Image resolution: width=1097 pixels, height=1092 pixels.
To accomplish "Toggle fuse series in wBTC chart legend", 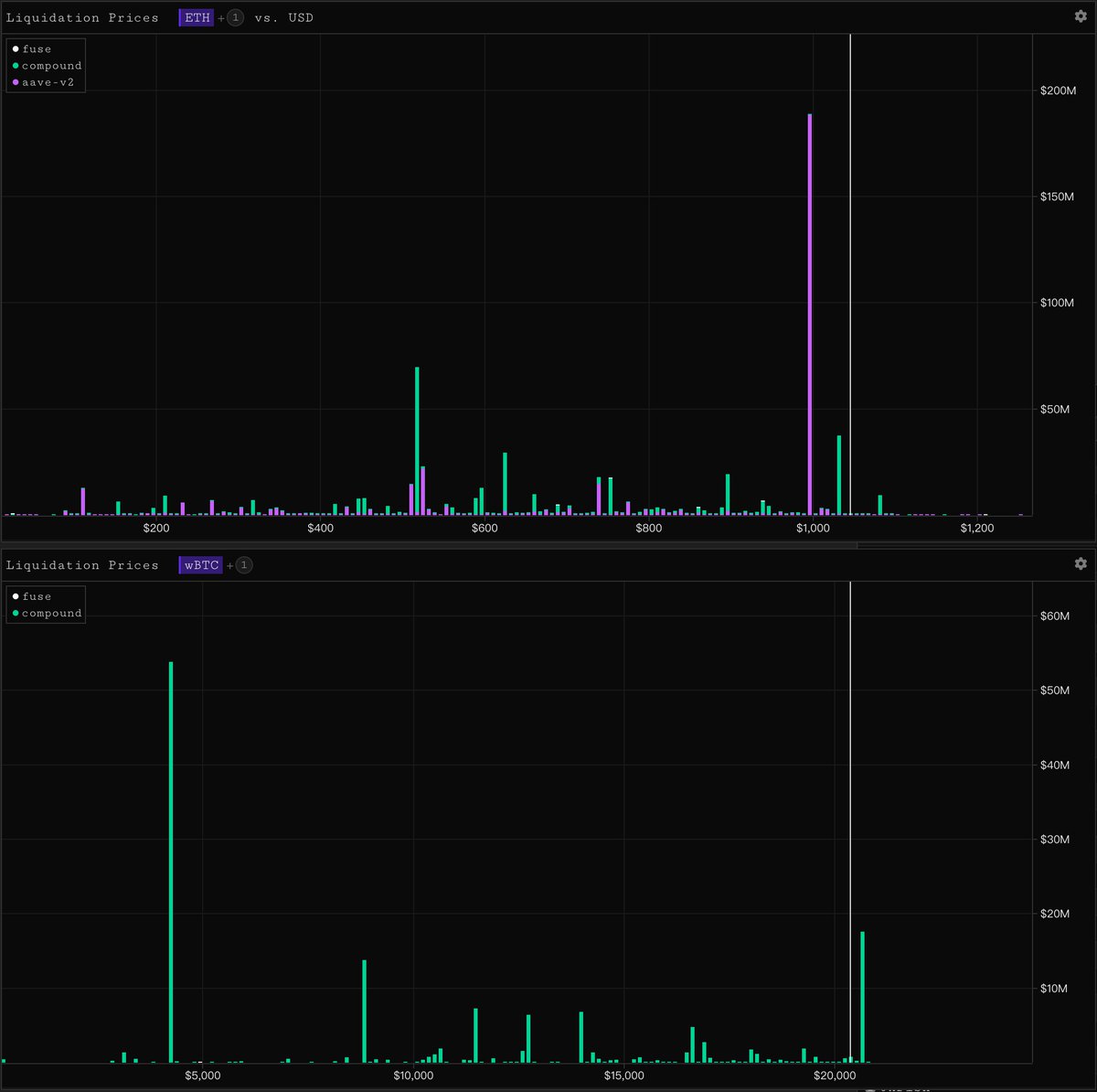I will 32,596.
